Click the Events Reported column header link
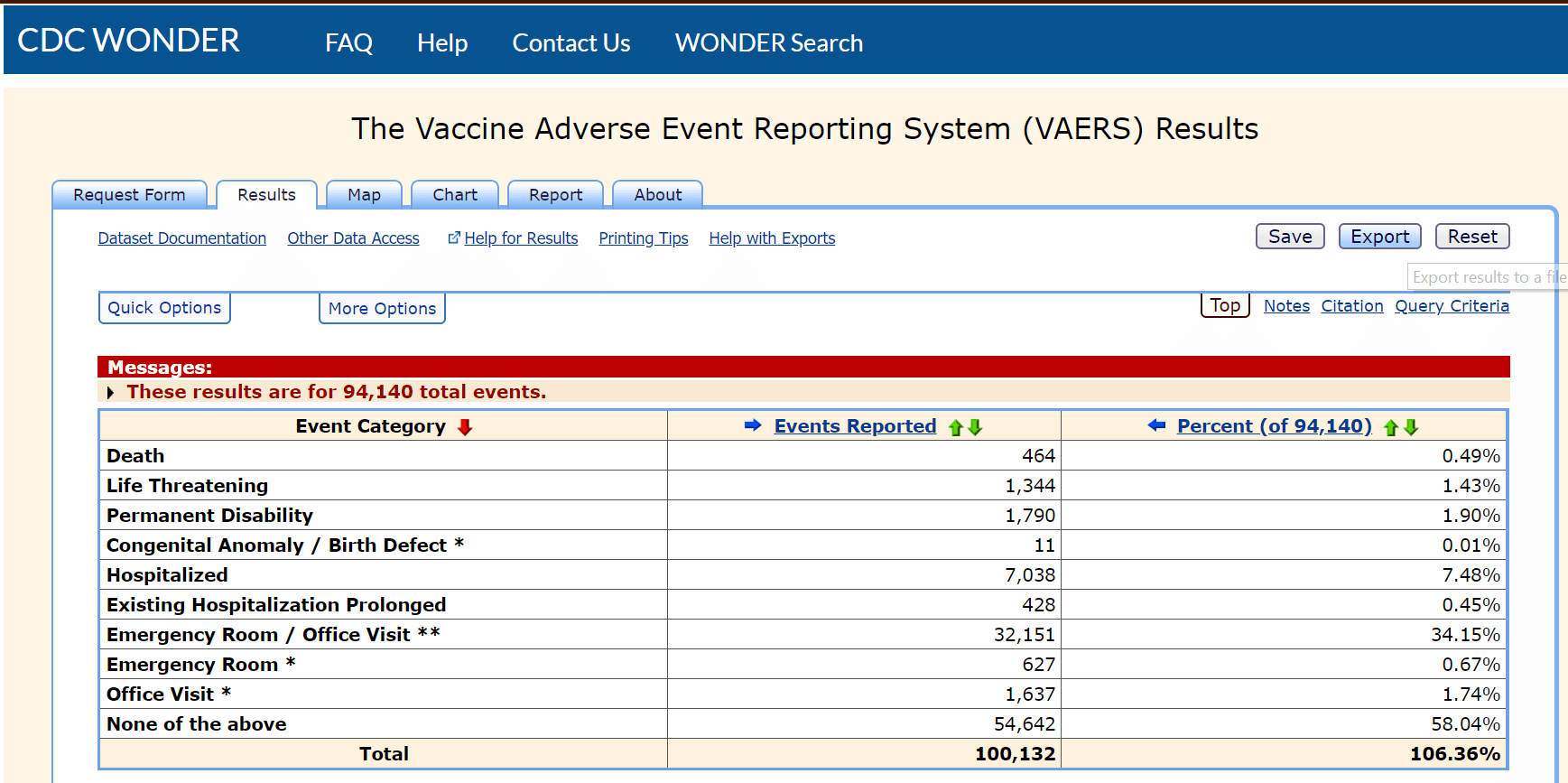The height and width of the screenshot is (783, 1568). (x=855, y=426)
